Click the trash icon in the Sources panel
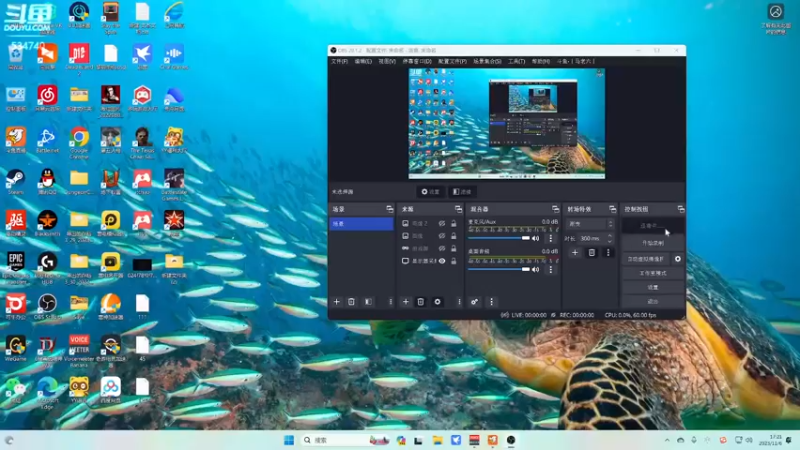 click(x=421, y=301)
